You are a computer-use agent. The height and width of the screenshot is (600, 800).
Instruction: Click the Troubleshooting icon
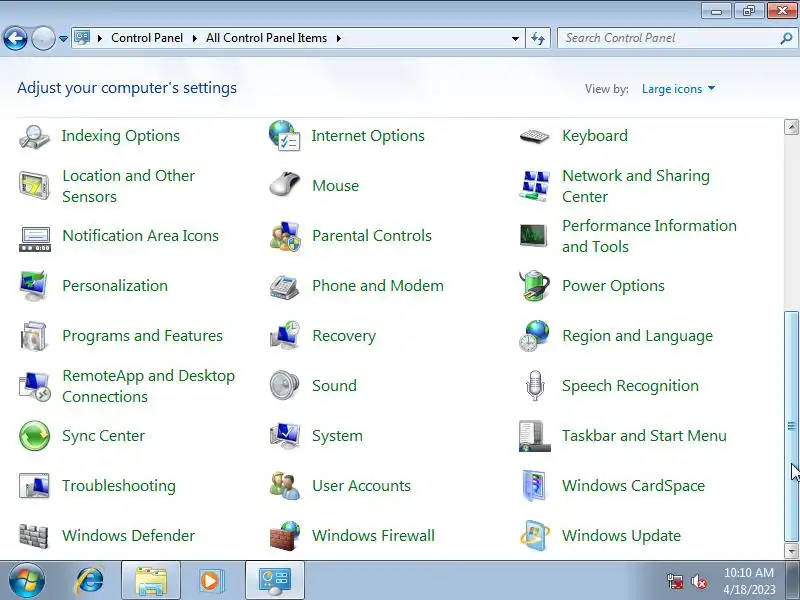coord(34,486)
